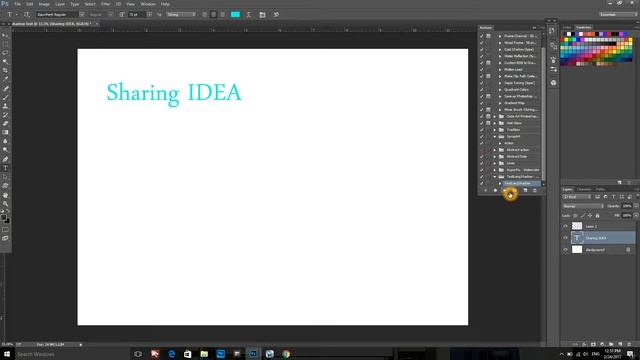Select the Crop tool

tap(5, 71)
